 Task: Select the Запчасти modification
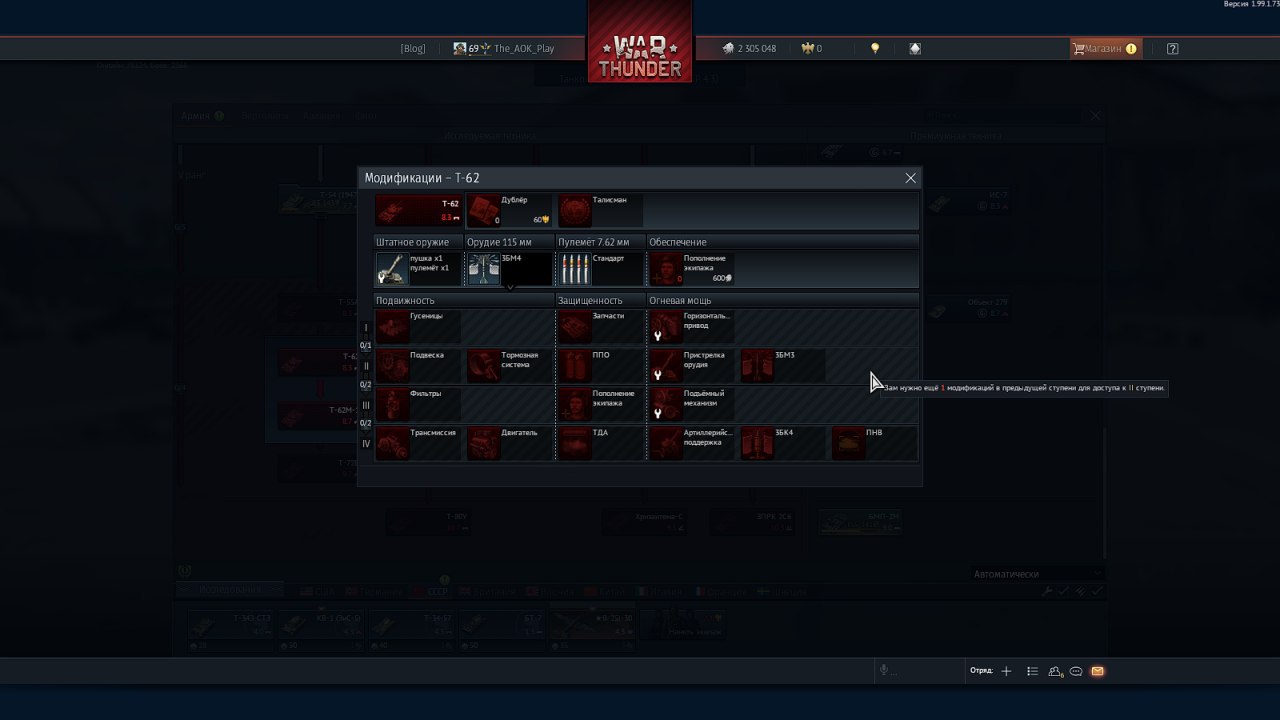(x=601, y=327)
